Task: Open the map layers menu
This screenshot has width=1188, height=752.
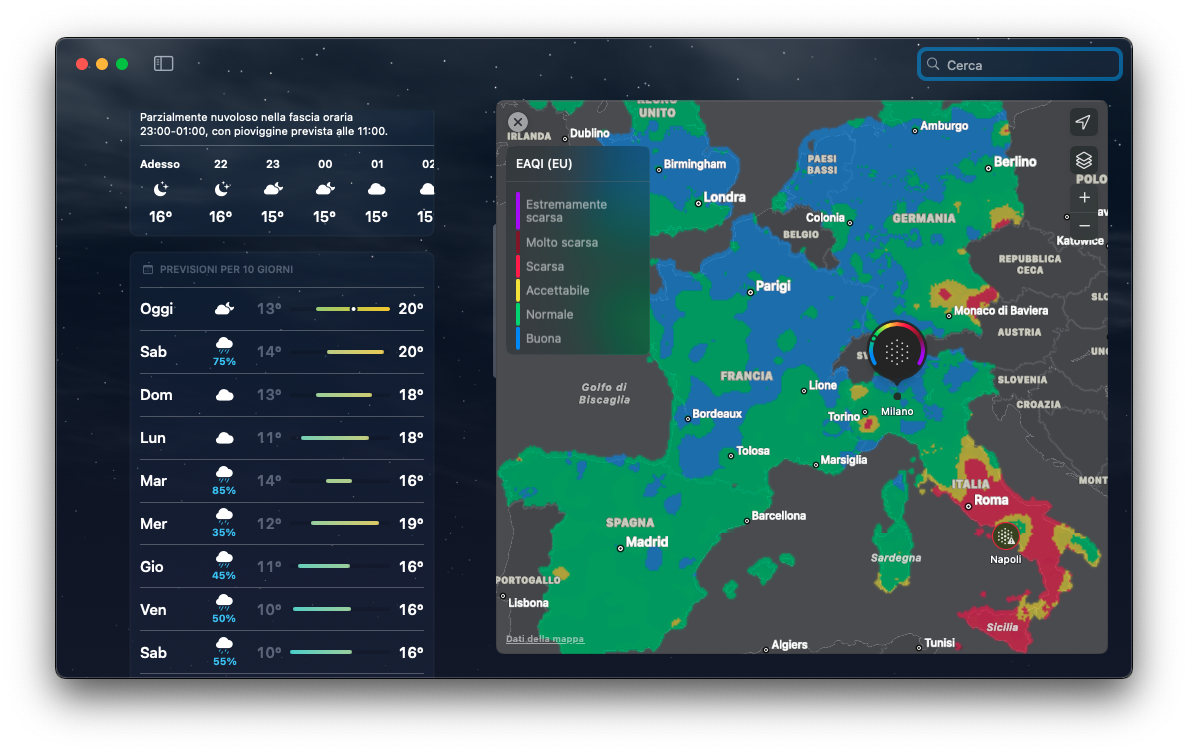Action: (x=1083, y=160)
